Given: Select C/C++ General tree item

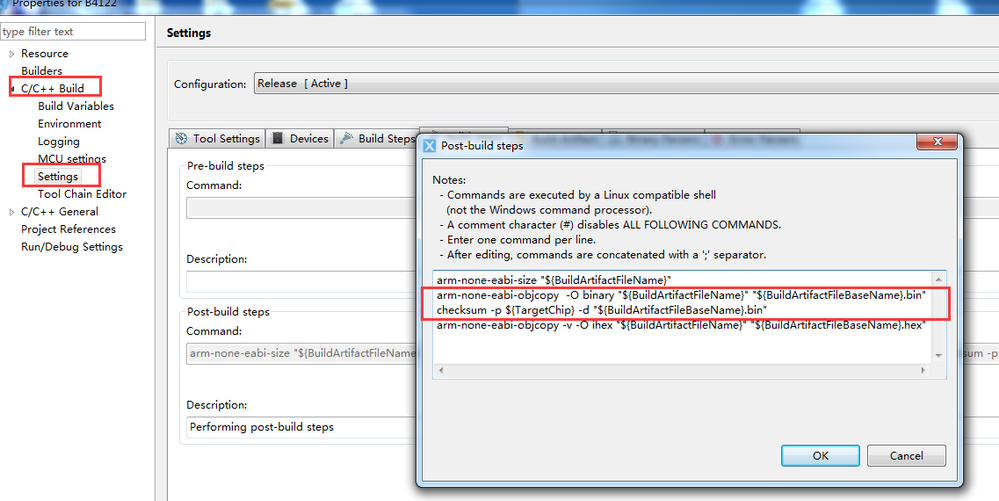Looking at the screenshot, I should click(x=60, y=212).
